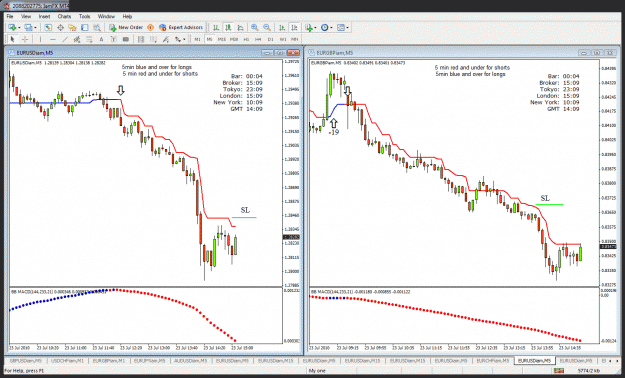Switch chart to candlestick style
The height and width of the screenshot is (378, 625).
pyautogui.click(x=228, y=28)
